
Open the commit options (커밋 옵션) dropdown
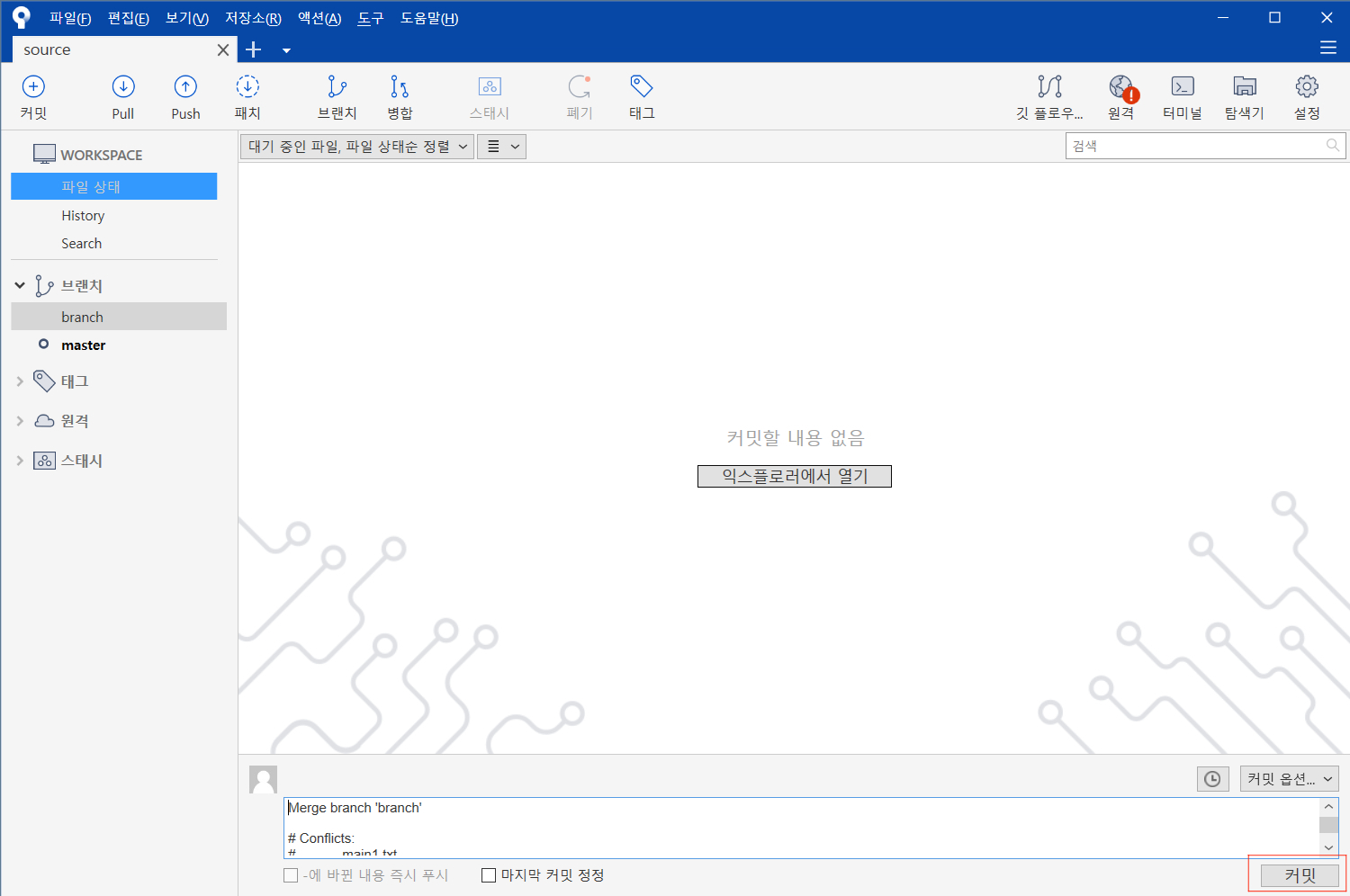click(x=1289, y=779)
